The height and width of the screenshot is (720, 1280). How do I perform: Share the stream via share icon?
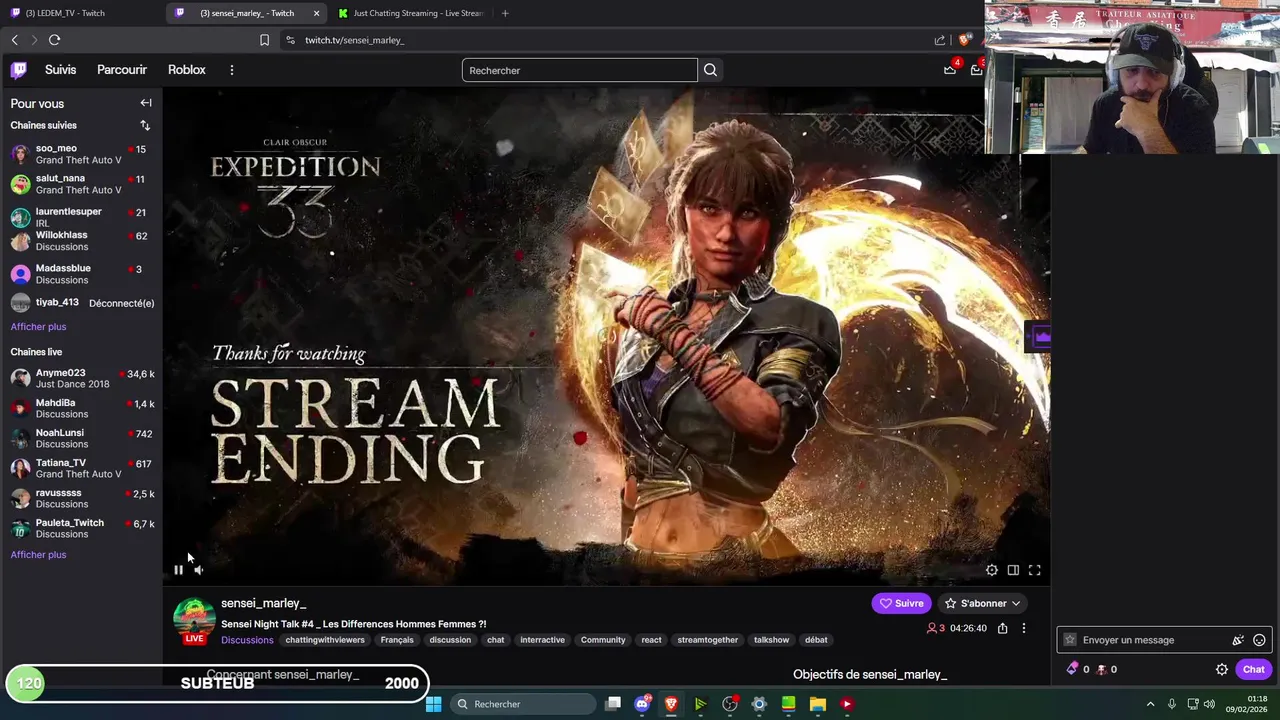tap(1002, 628)
